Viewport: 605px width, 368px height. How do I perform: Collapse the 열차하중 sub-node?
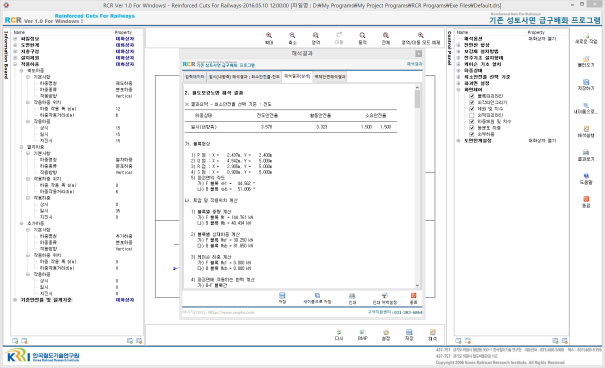click(22, 147)
